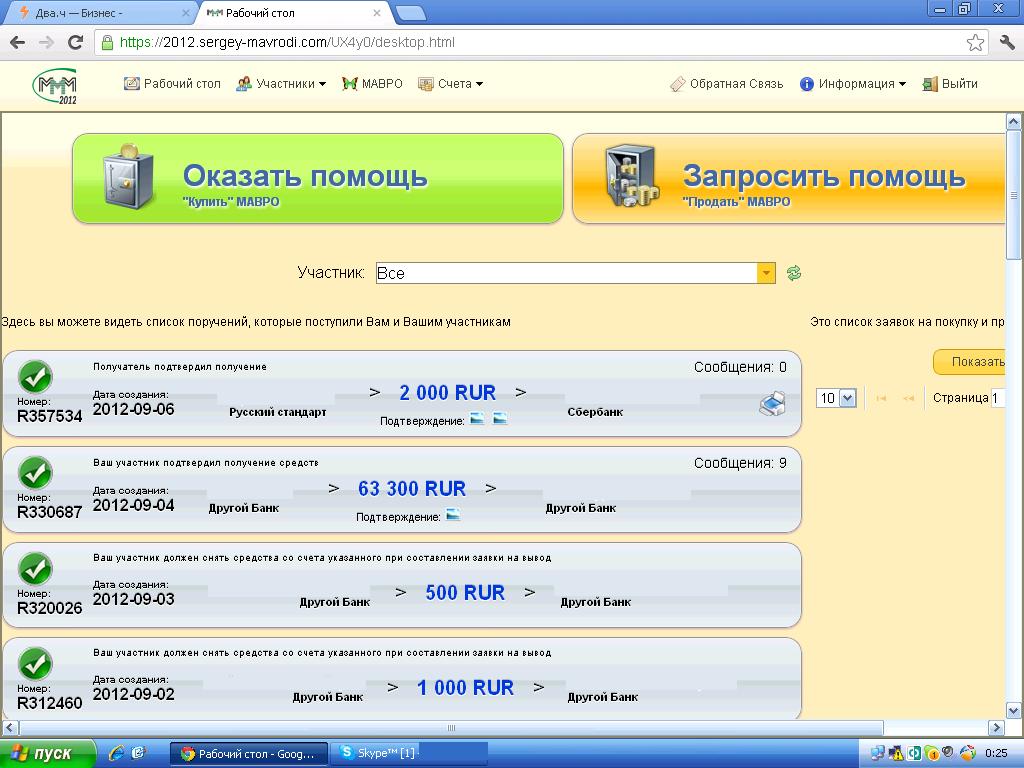Open first confirmation image of R357534
The image size is (1024, 768).
(x=477, y=418)
